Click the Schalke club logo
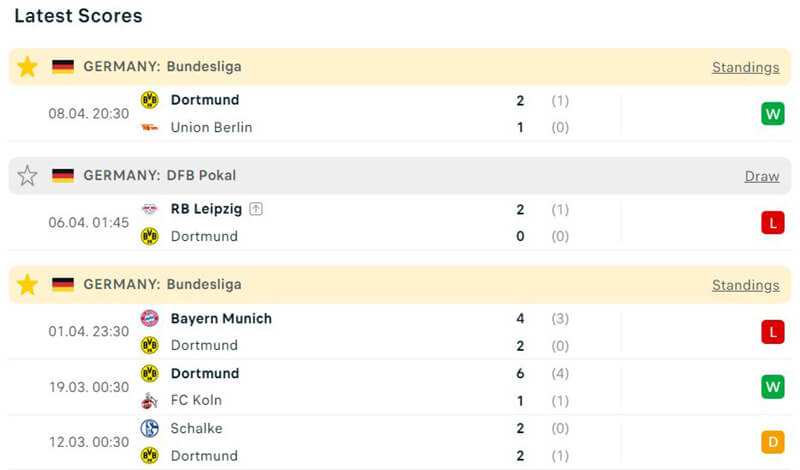The width and height of the screenshot is (800, 470). (x=150, y=428)
